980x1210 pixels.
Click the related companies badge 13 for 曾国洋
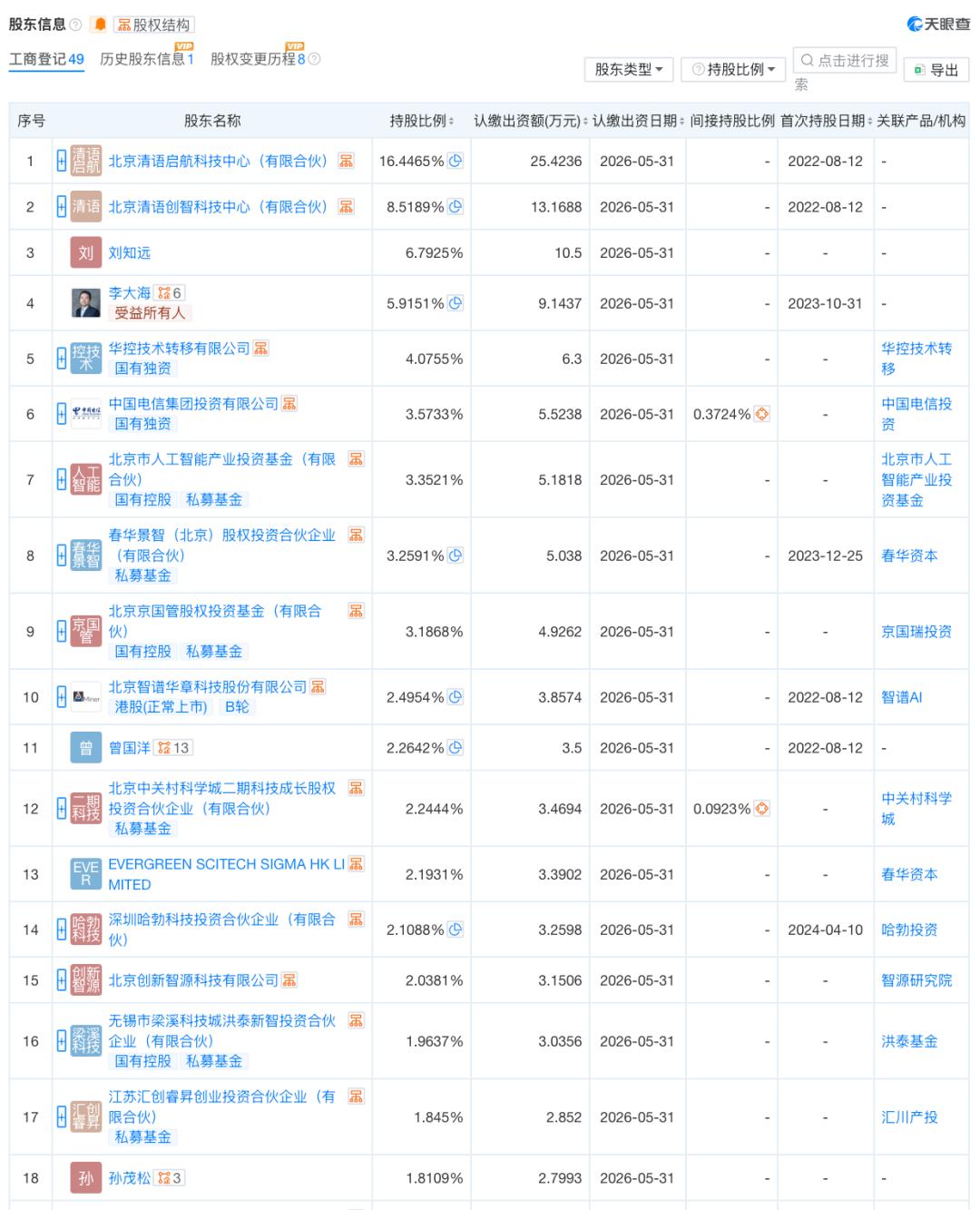[x=173, y=748]
